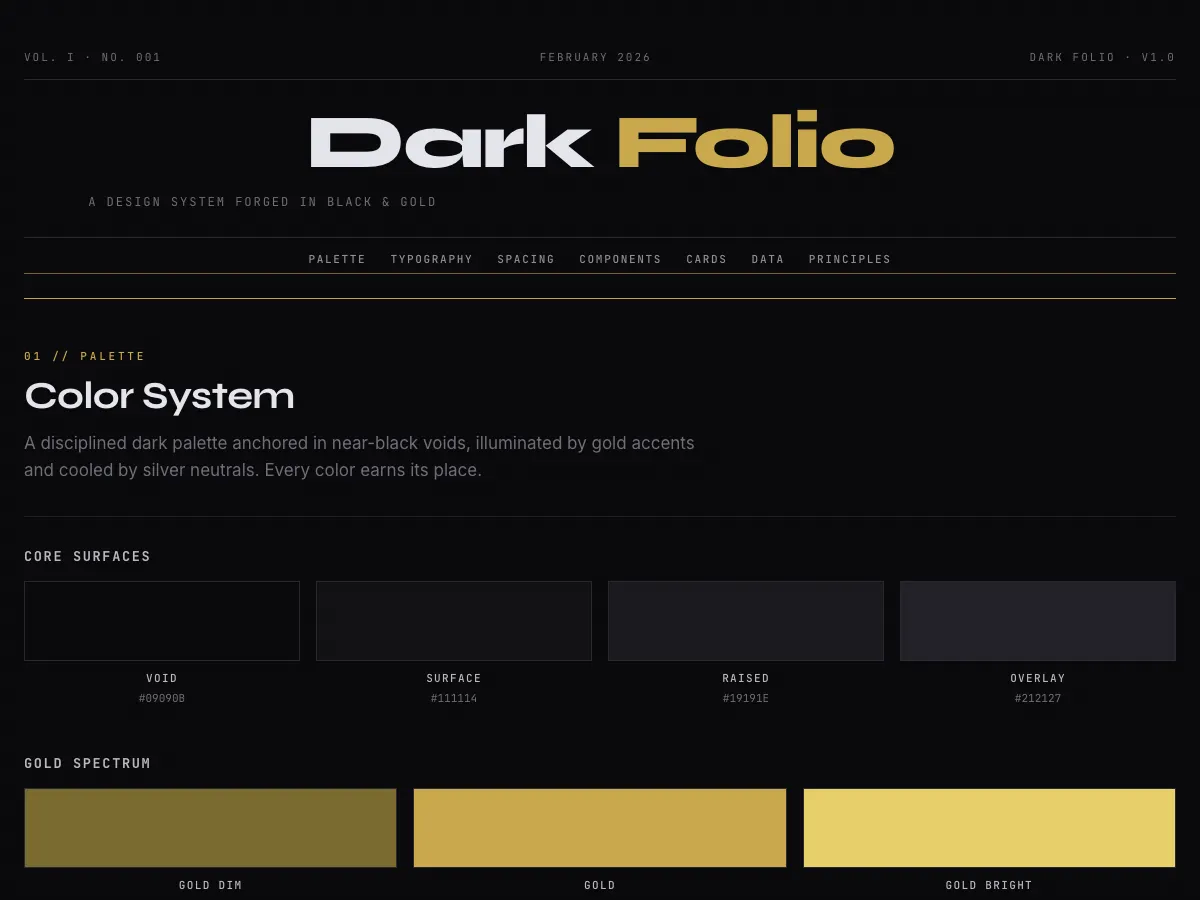
Task: Open the DATA section
Action: pyautogui.click(x=768, y=259)
